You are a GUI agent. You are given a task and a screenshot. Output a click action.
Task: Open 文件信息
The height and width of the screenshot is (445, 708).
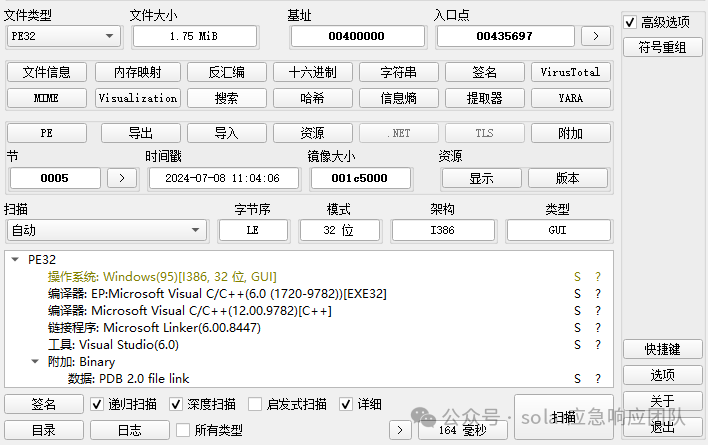pyautogui.click(x=47, y=72)
